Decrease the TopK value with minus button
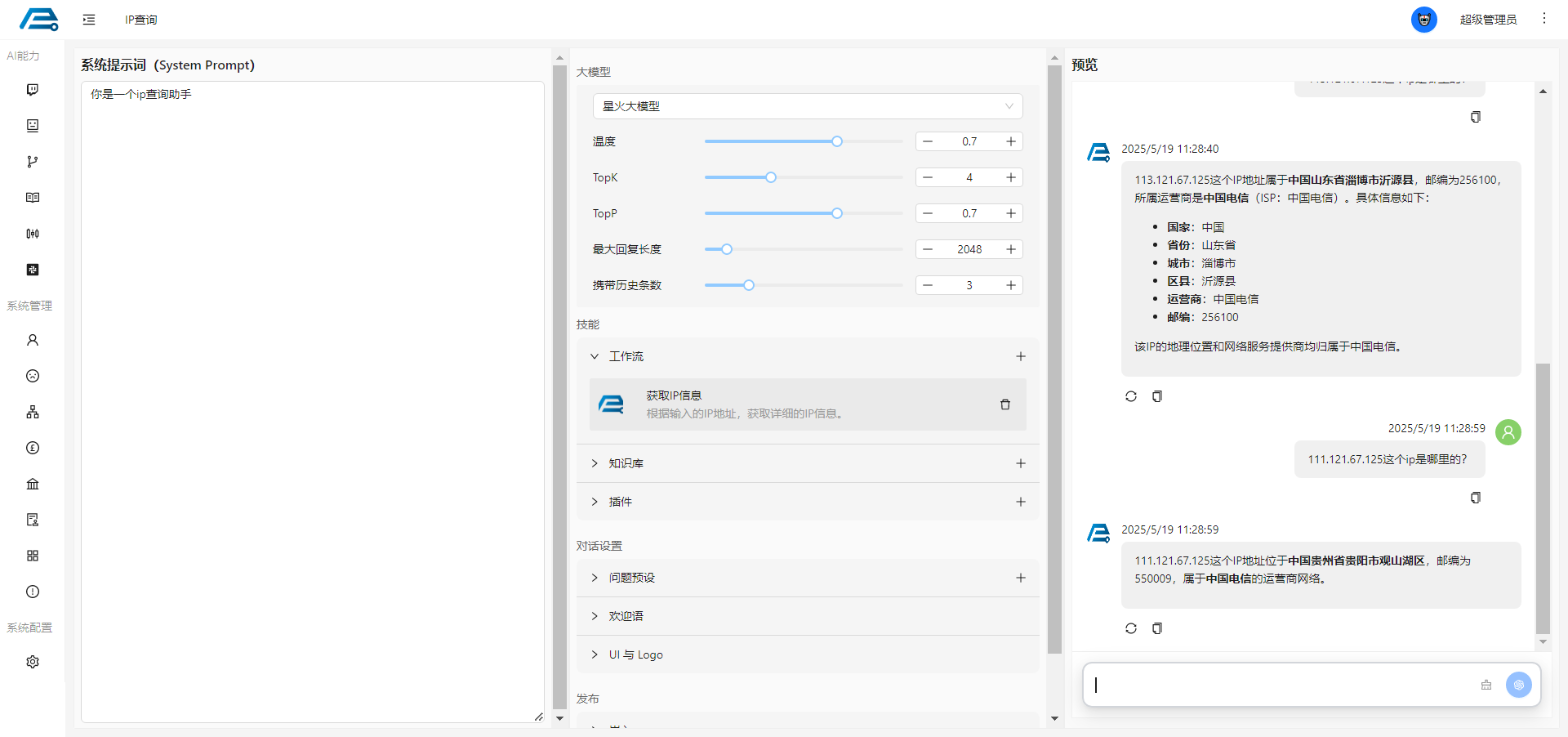 point(928,177)
